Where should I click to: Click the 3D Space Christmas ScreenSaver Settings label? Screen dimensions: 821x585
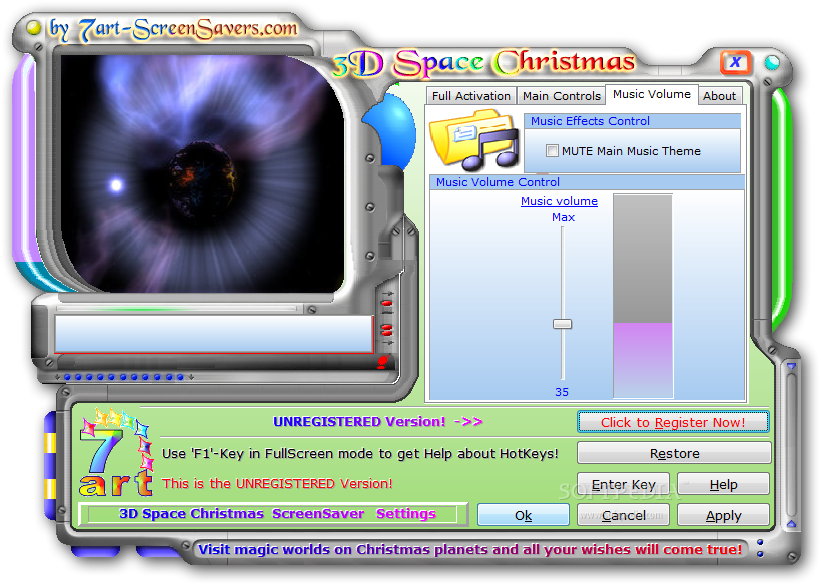click(x=277, y=513)
